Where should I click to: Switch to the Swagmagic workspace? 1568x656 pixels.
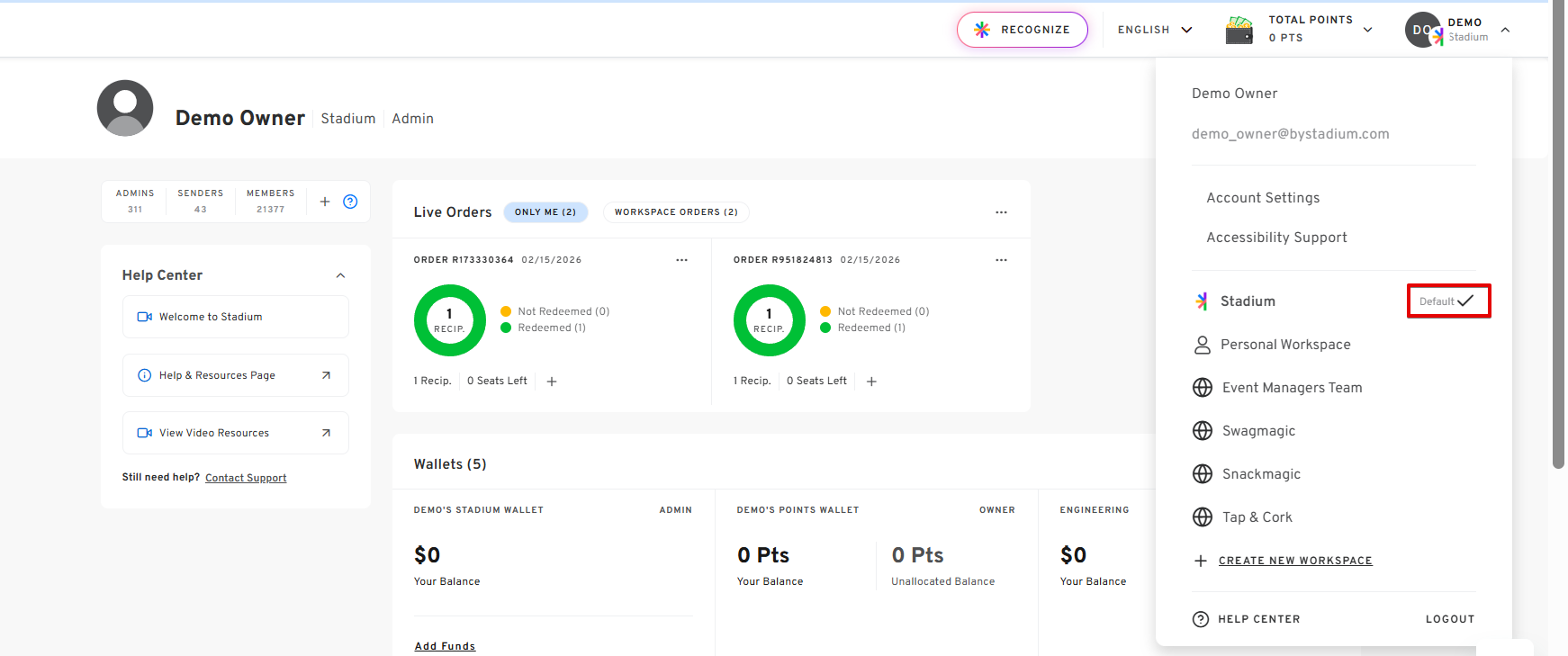[1258, 431]
